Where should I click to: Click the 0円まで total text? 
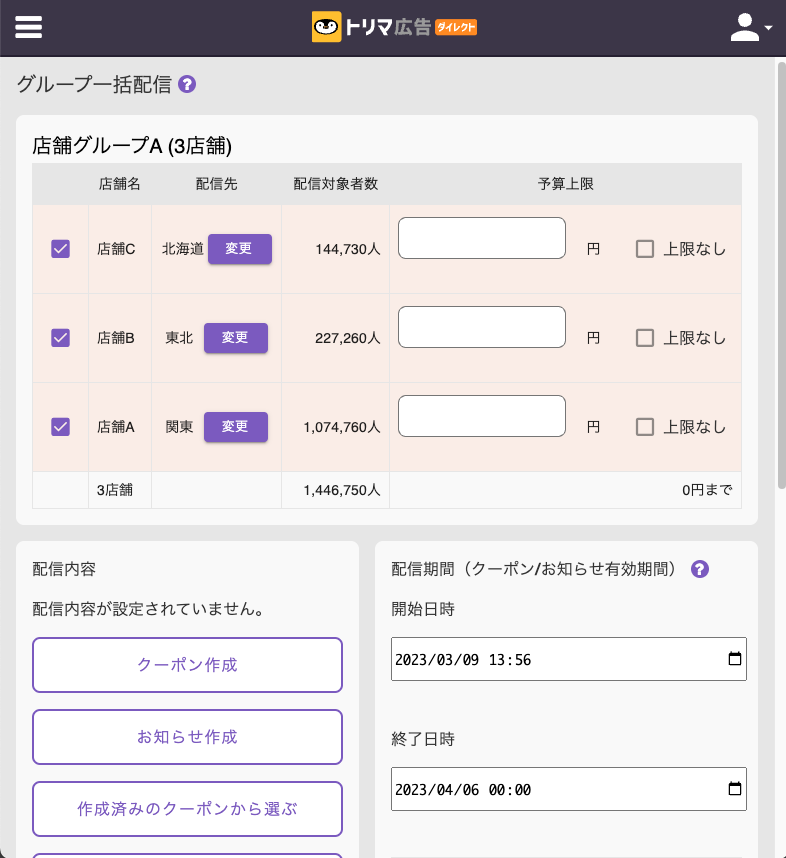point(707,490)
